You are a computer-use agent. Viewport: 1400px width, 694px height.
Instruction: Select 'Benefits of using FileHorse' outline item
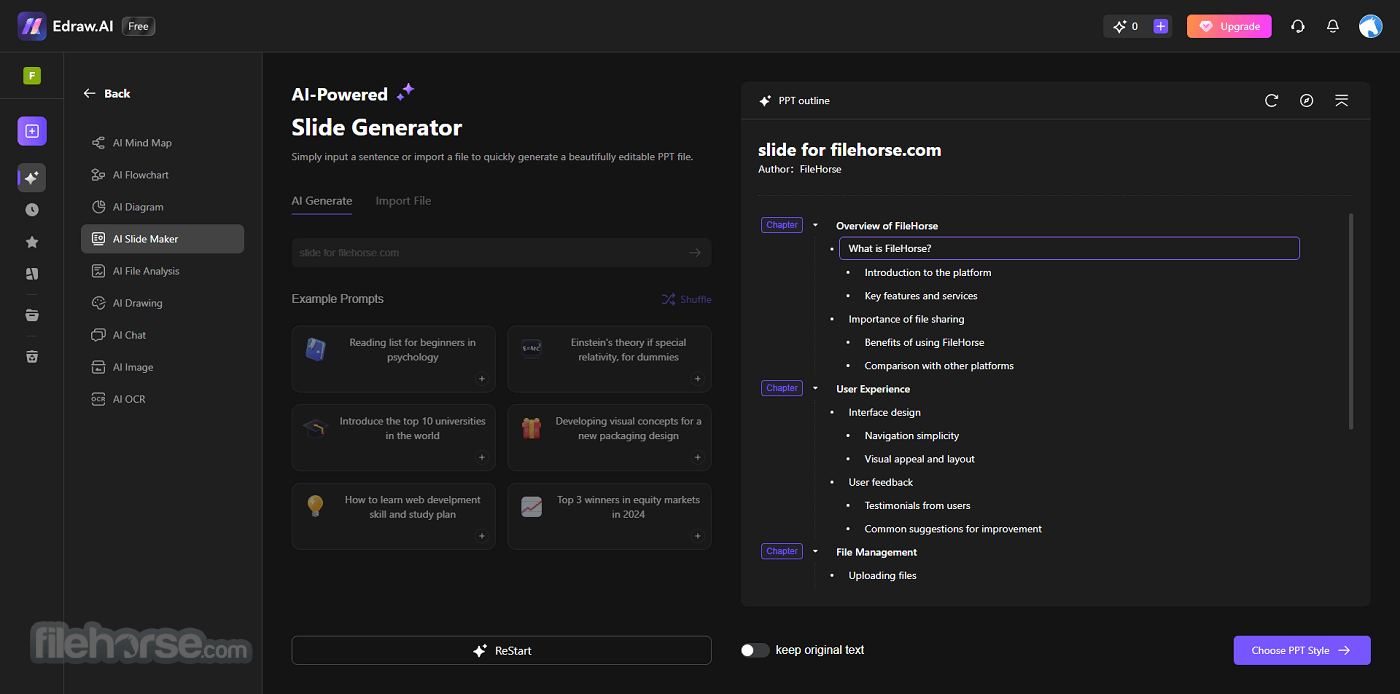pyautogui.click(x=924, y=342)
